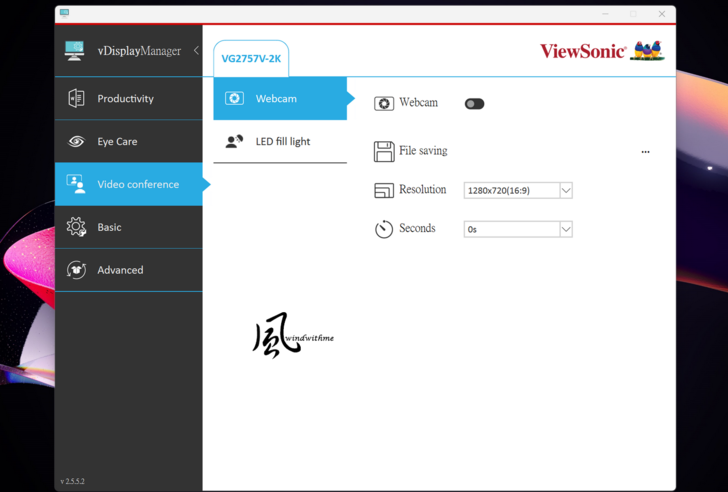The image size is (728, 492).
Task: Click the Seconds timer icon
Action: (384, 229)
